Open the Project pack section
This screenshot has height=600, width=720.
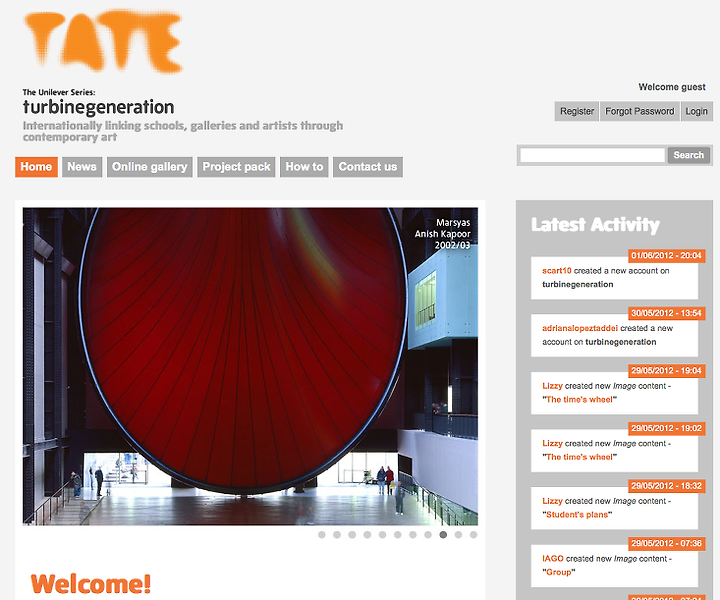tap(236, 167)
